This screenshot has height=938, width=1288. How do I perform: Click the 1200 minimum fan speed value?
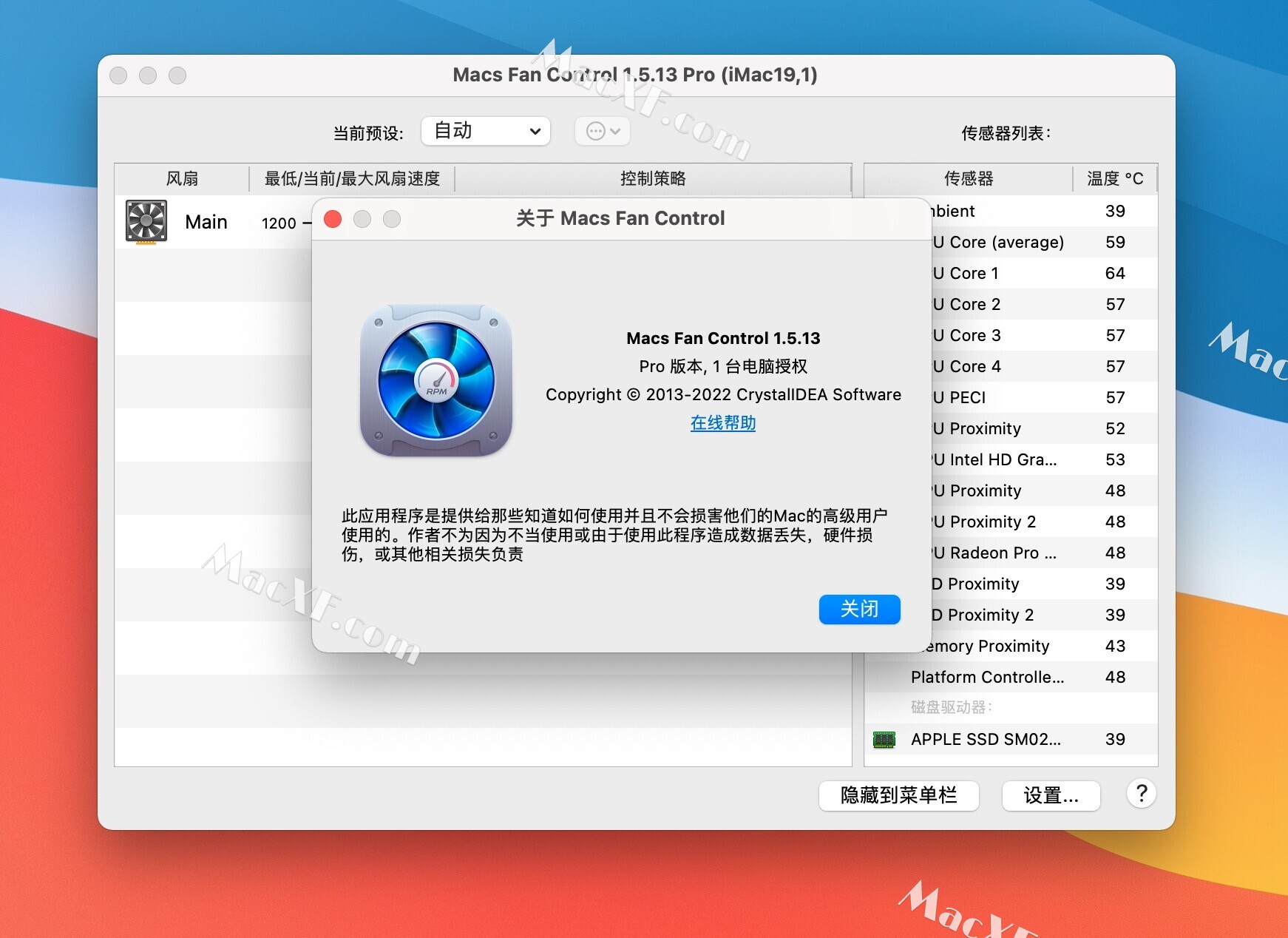click(279, 223)
